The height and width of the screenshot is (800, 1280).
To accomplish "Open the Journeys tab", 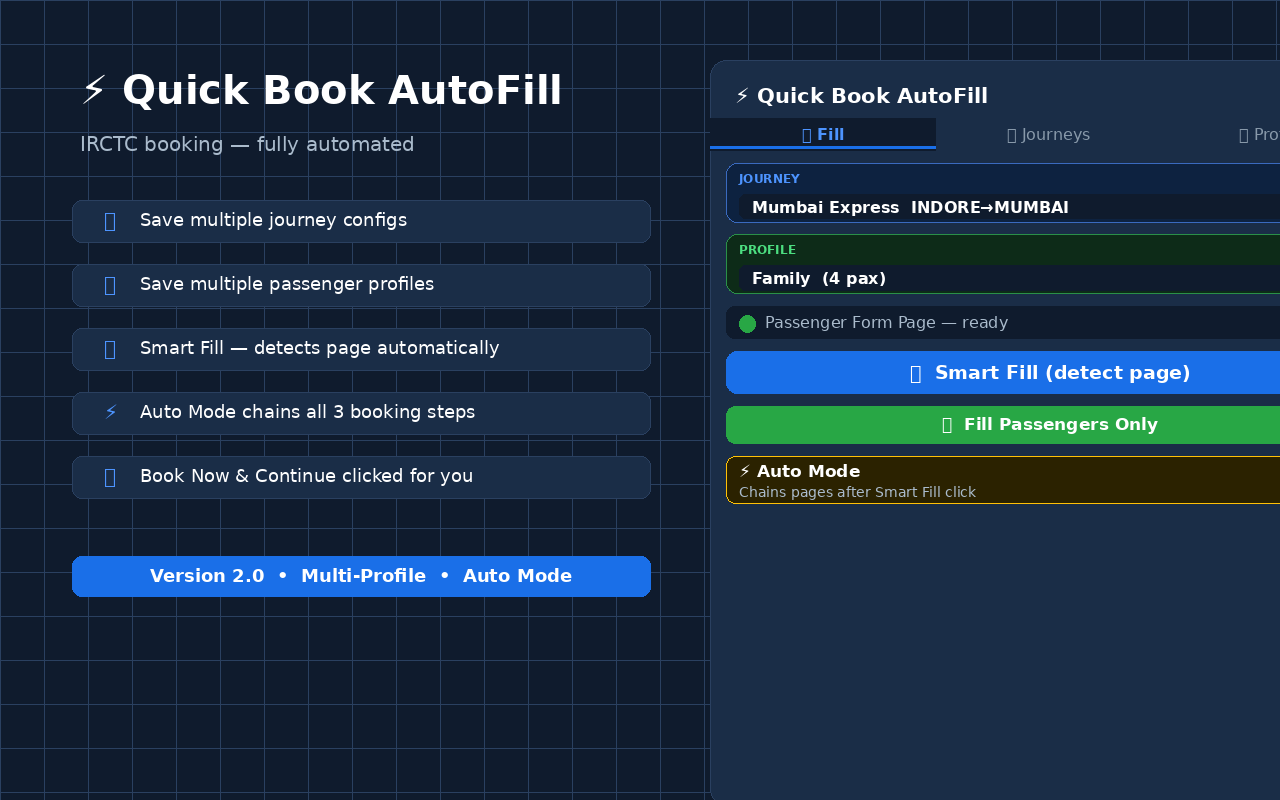I will tap(1048, 134).
